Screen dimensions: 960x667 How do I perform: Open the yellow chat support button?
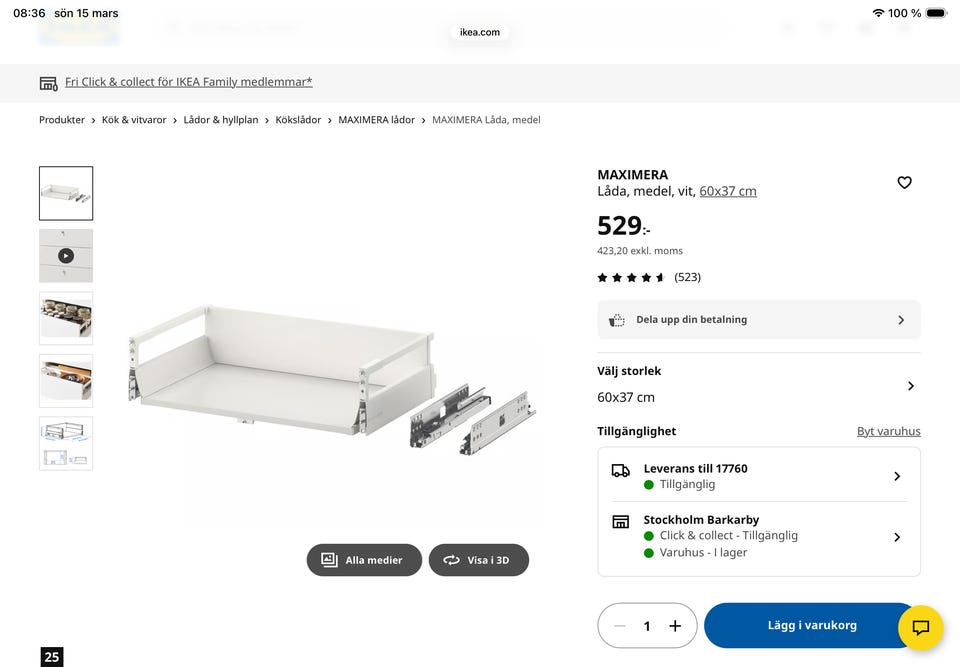click(921, 628)
